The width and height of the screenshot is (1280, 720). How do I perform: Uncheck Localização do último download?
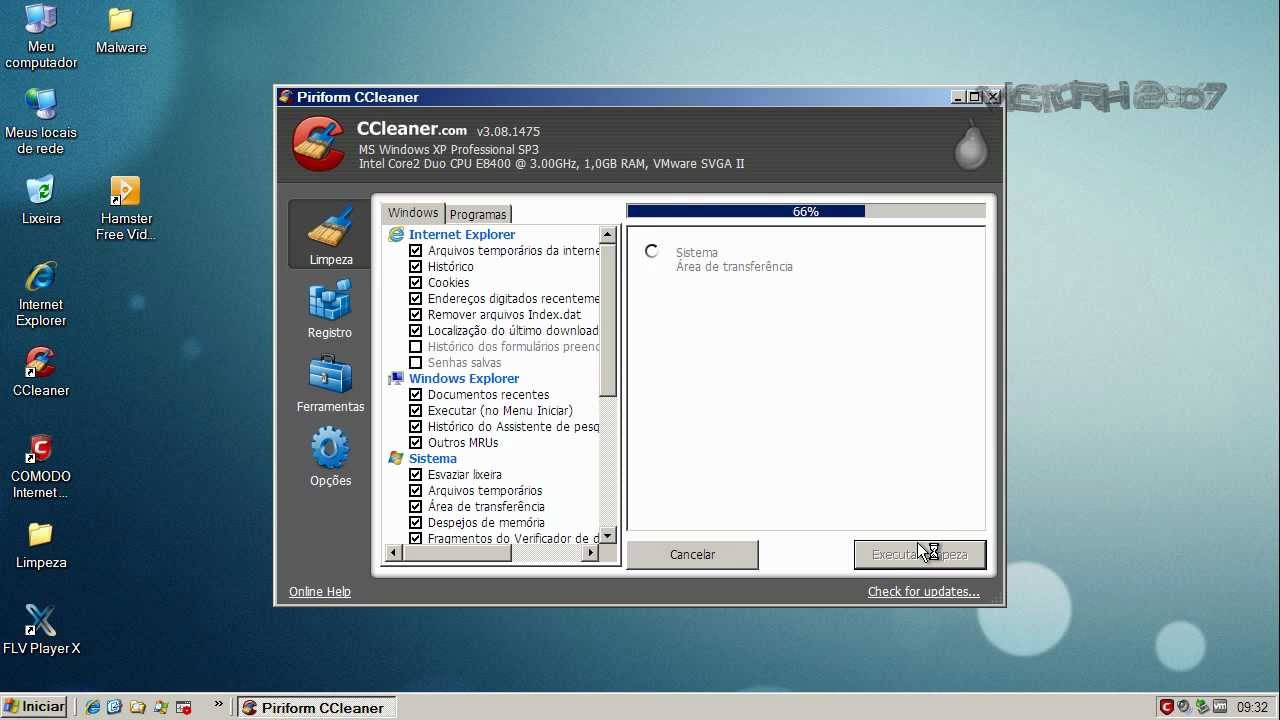coord(416,331)
